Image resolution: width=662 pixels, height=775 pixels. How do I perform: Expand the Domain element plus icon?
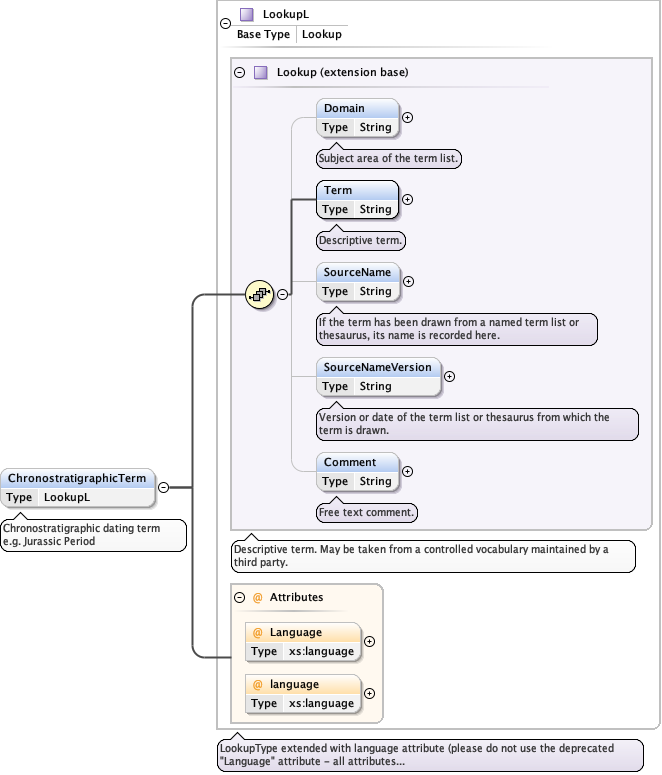[x=407, y=117]
